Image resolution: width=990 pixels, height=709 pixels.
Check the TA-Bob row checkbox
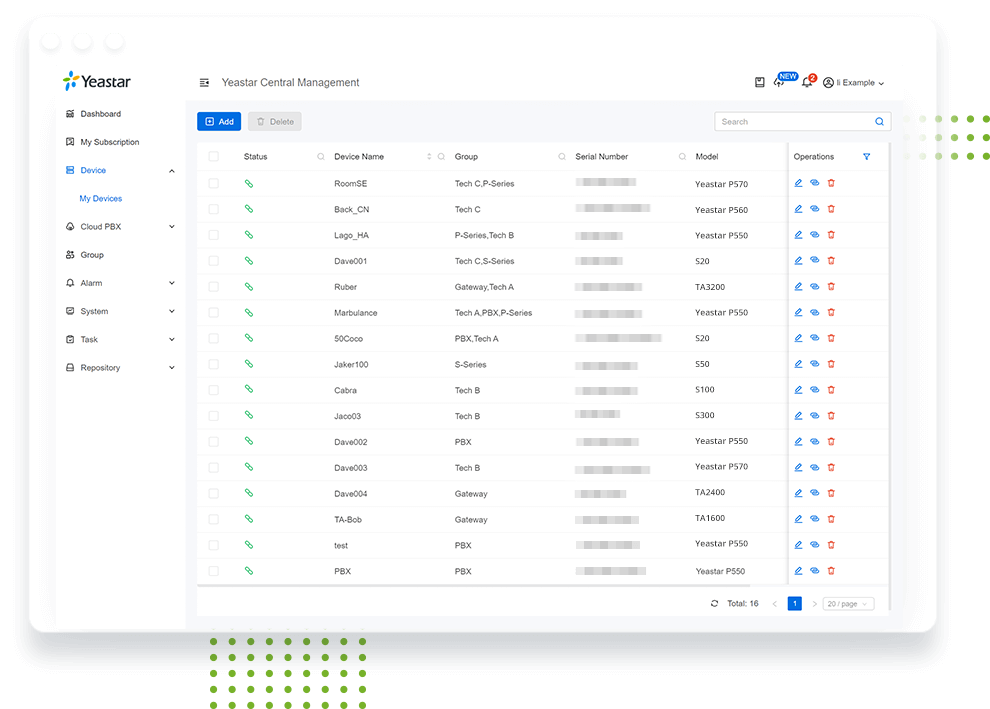[213, 519]
